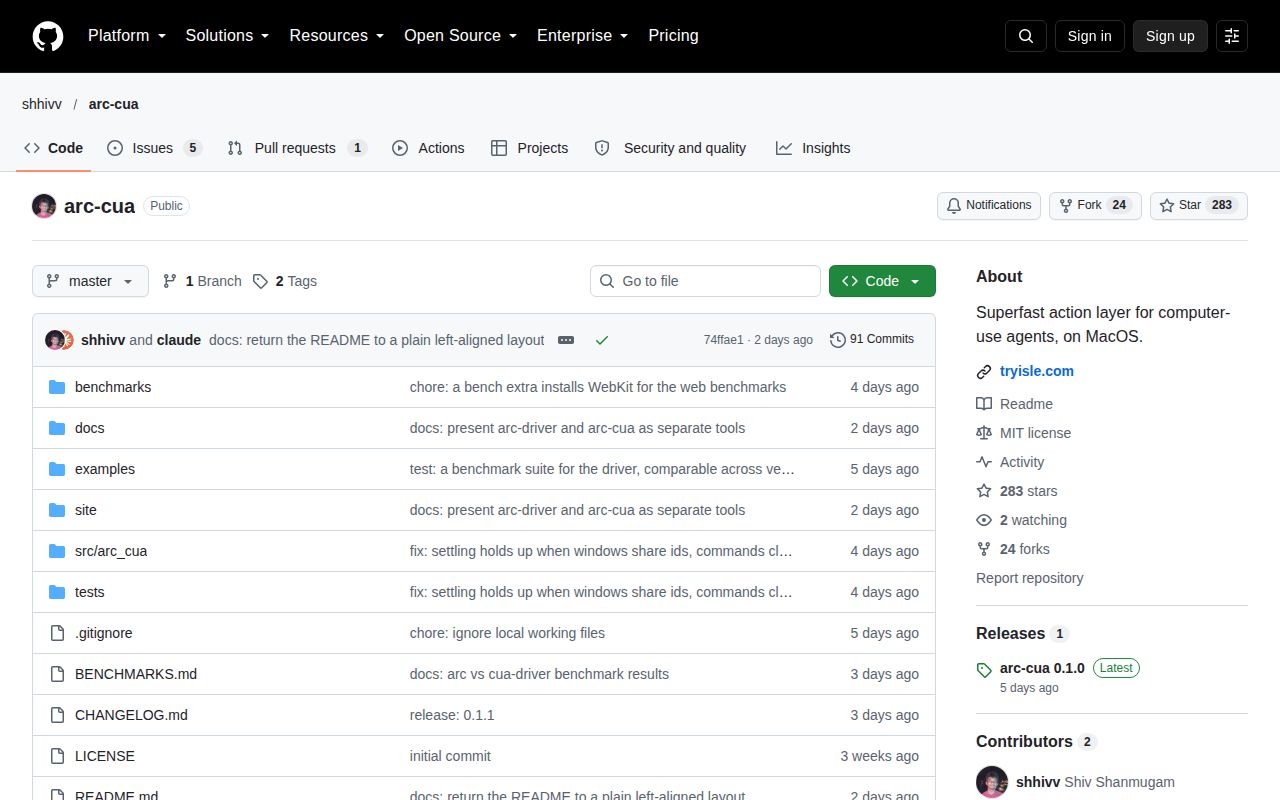Click the tag icon beside arc-cua 0.1.0
This screenshot has height=800, width=1280.
click(984, 670)
